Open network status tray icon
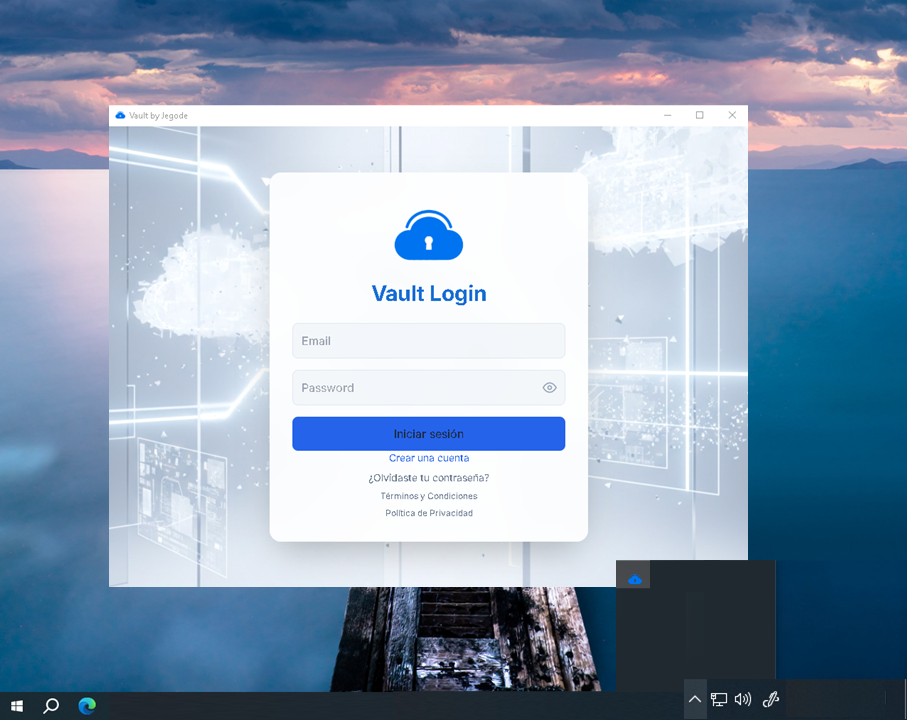Image resolution: width=907 pixels, height=720 pixels. coord(718,700)
